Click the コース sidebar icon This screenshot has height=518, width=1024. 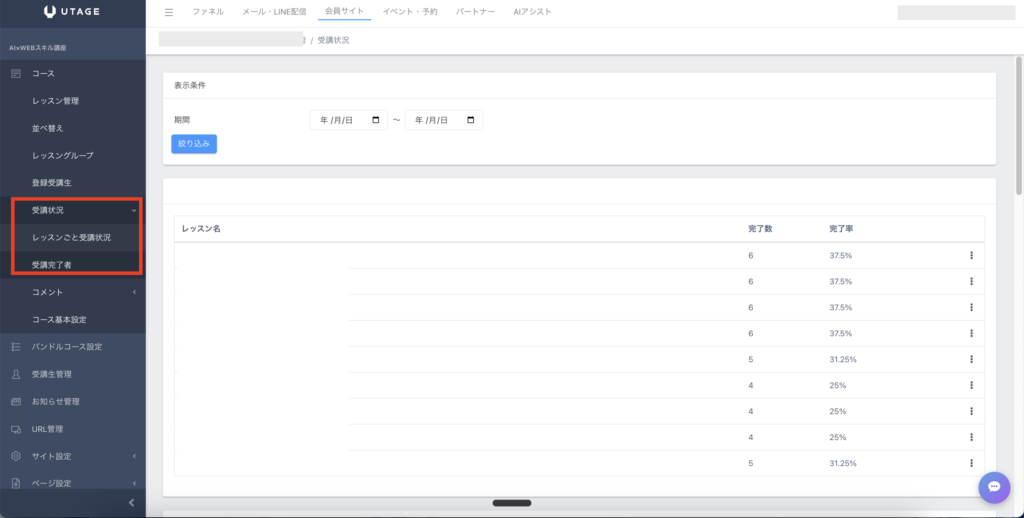click(x=16, y=74)
